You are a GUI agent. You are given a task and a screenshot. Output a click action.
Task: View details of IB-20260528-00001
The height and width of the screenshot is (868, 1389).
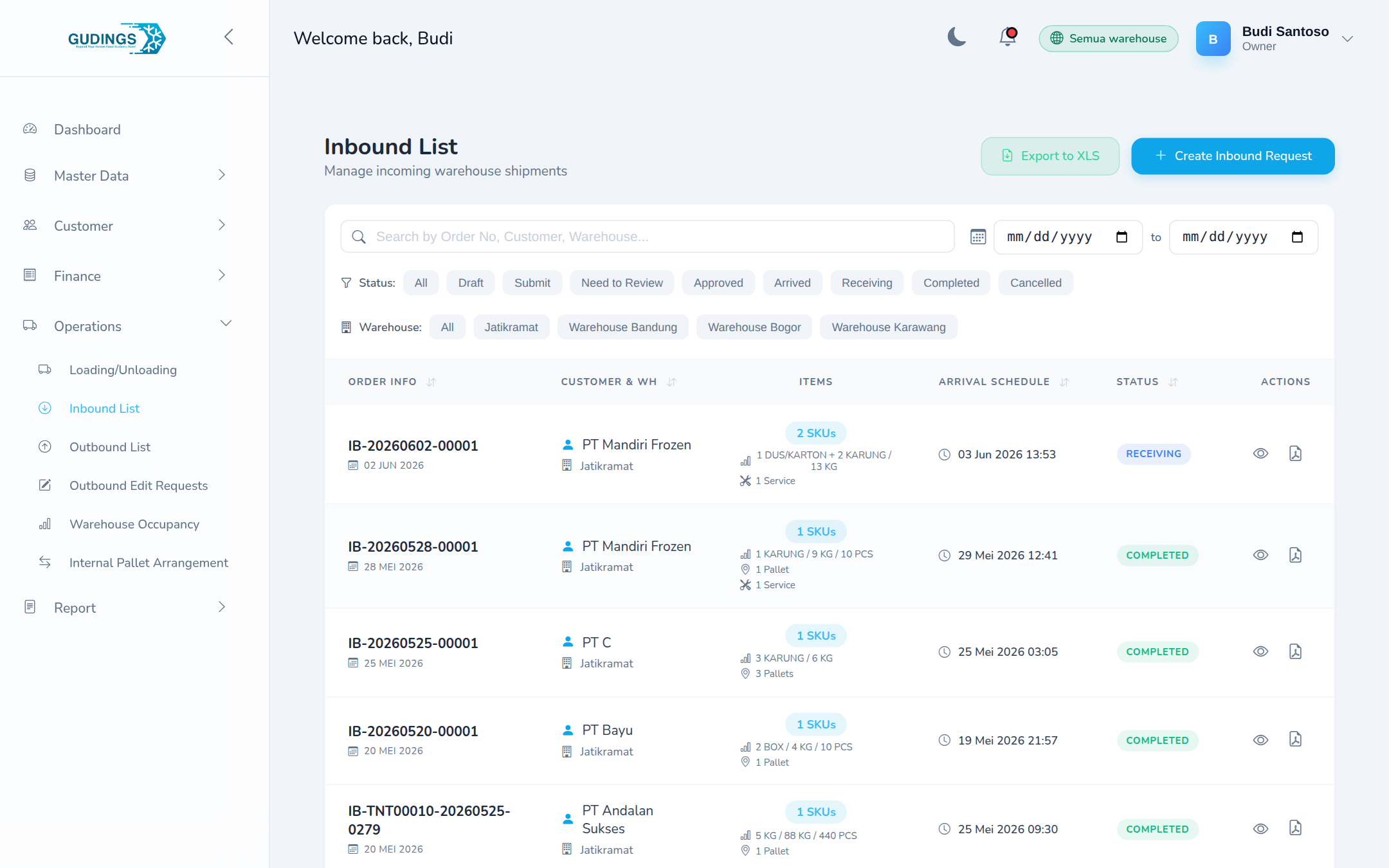[x=1260, y=555]
